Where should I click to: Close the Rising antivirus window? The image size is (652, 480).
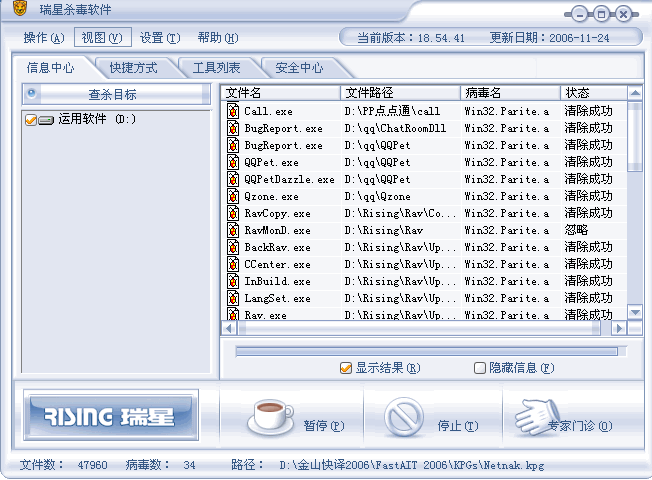point(623,15)
